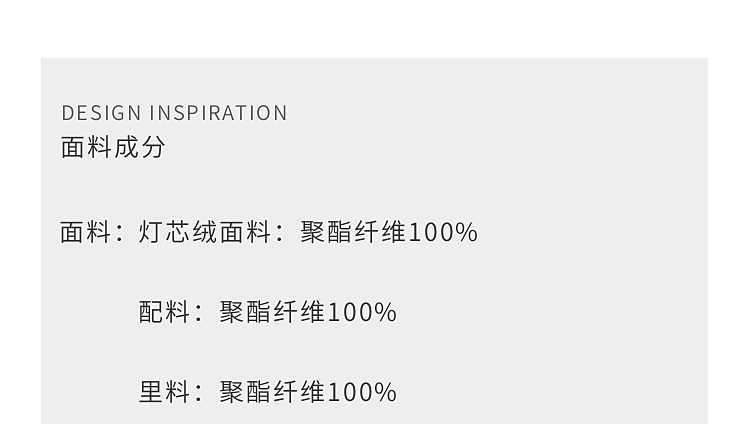Viewport: 750px width, 424px height.
Task: Click "100%" in the 里料 row
Action: pyautogui.click(x=363, y=392)
